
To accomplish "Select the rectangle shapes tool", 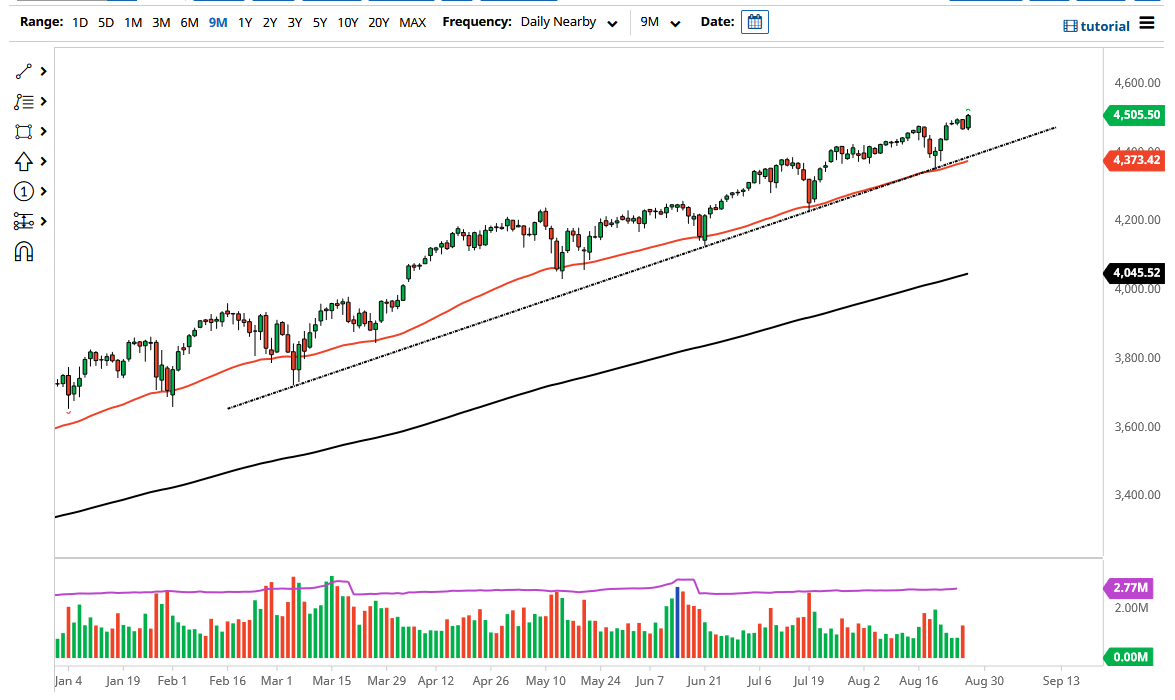I will (24, 130).
